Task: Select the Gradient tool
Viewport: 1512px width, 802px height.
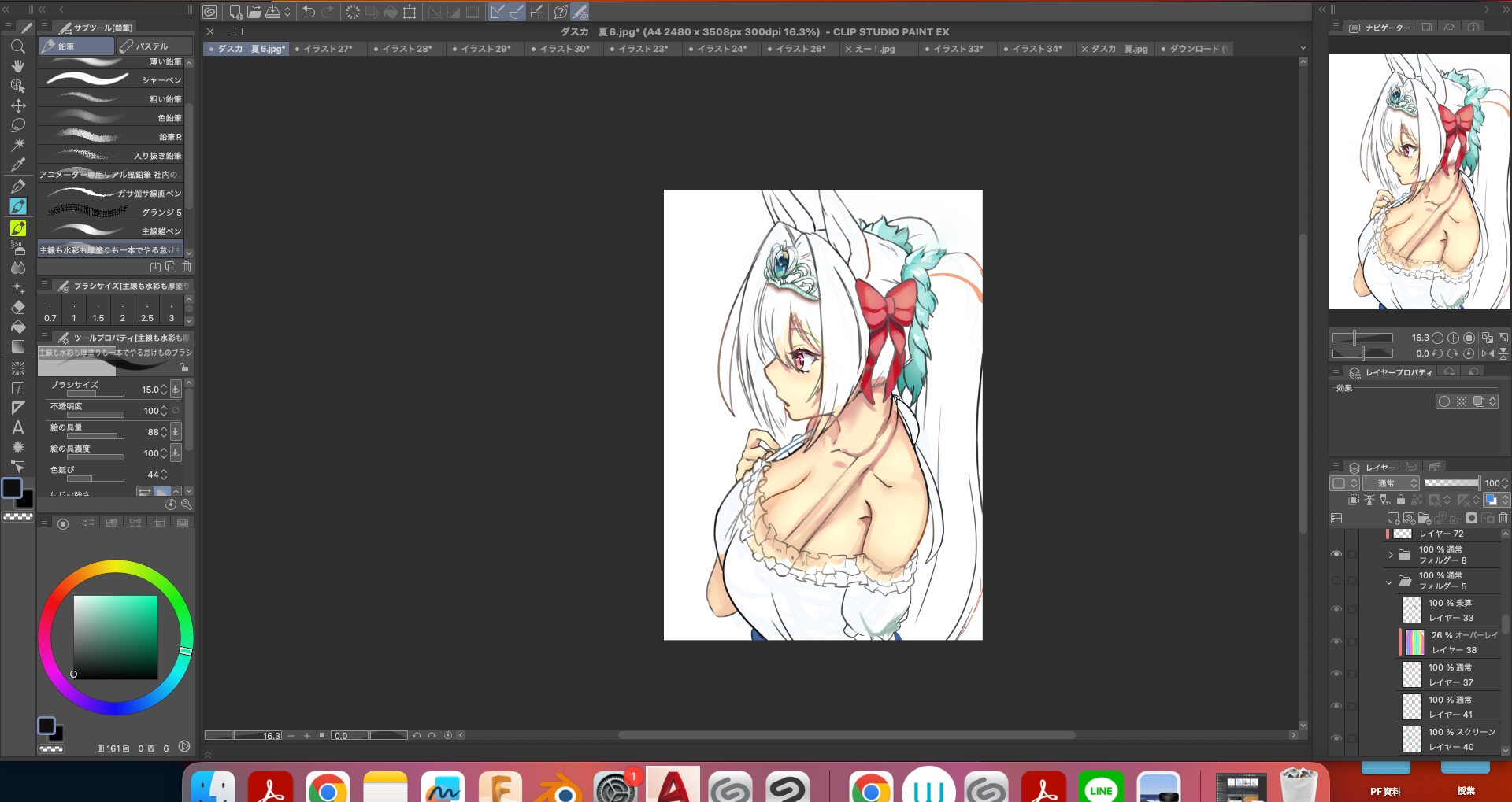Action: coord(17,346)
